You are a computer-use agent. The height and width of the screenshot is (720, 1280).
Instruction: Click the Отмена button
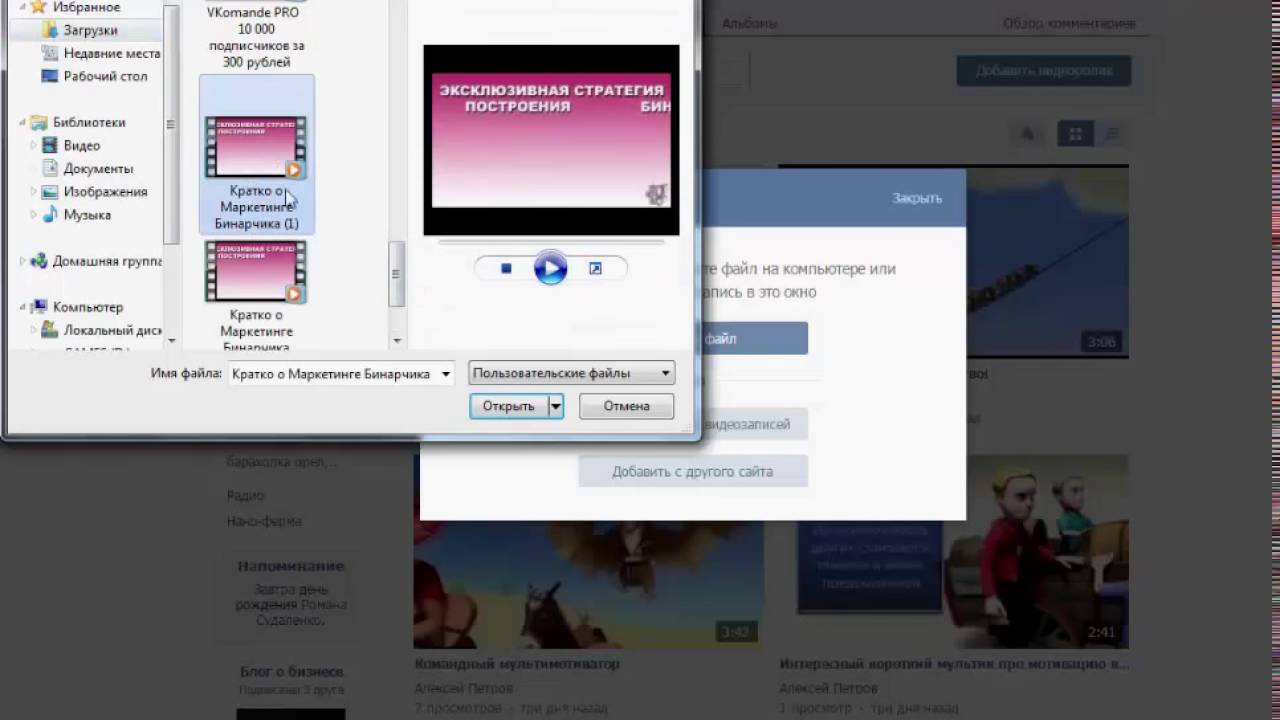tap(626, 406)
